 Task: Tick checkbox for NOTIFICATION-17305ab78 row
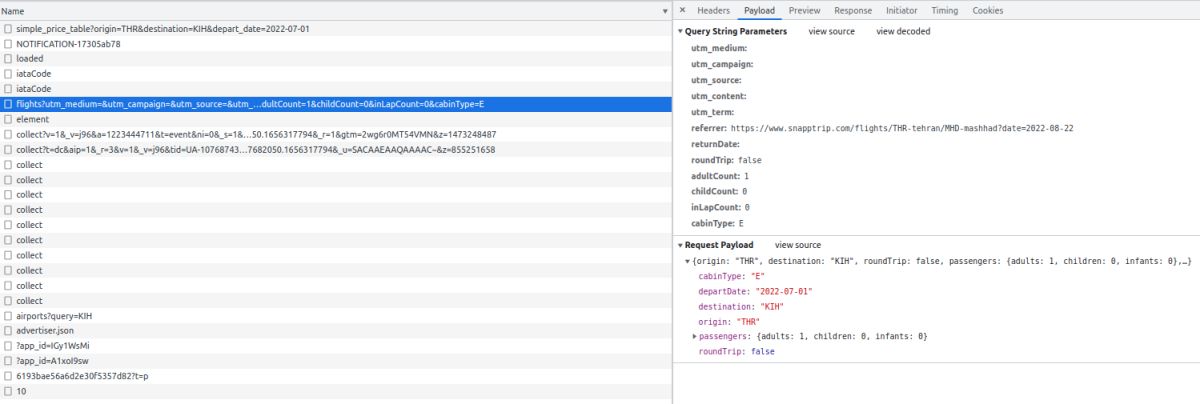click(8, 43)
